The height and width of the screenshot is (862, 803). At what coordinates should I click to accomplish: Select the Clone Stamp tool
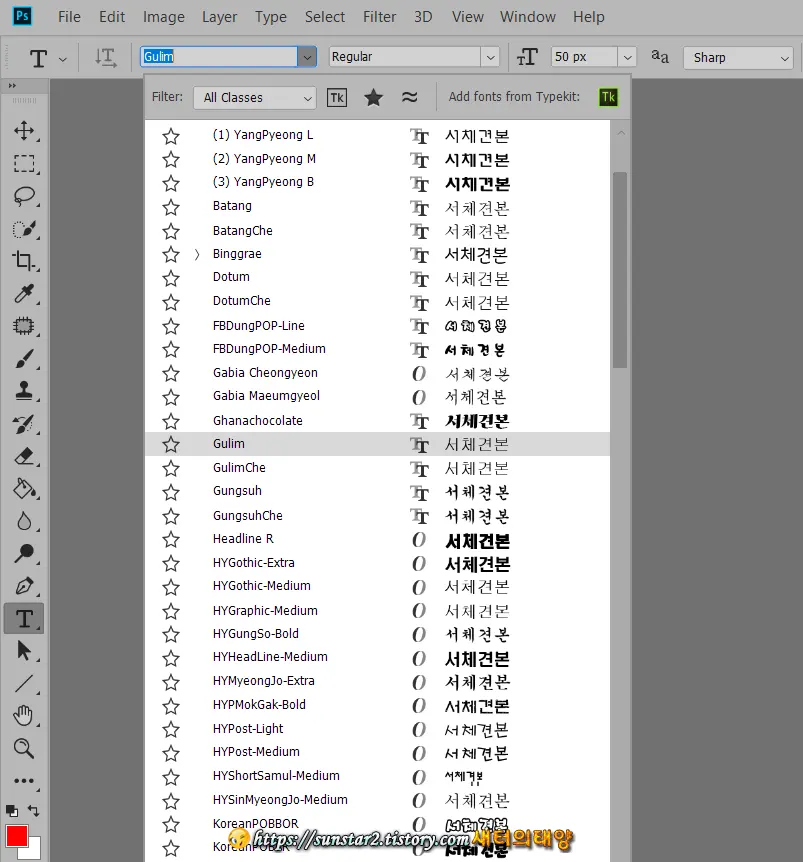(24, 391)
